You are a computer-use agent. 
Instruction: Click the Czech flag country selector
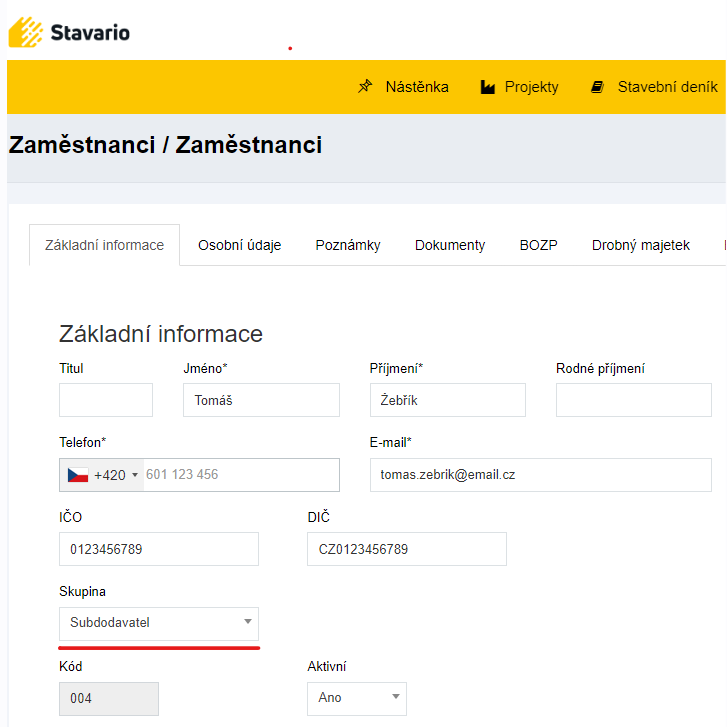pos(78,475)
